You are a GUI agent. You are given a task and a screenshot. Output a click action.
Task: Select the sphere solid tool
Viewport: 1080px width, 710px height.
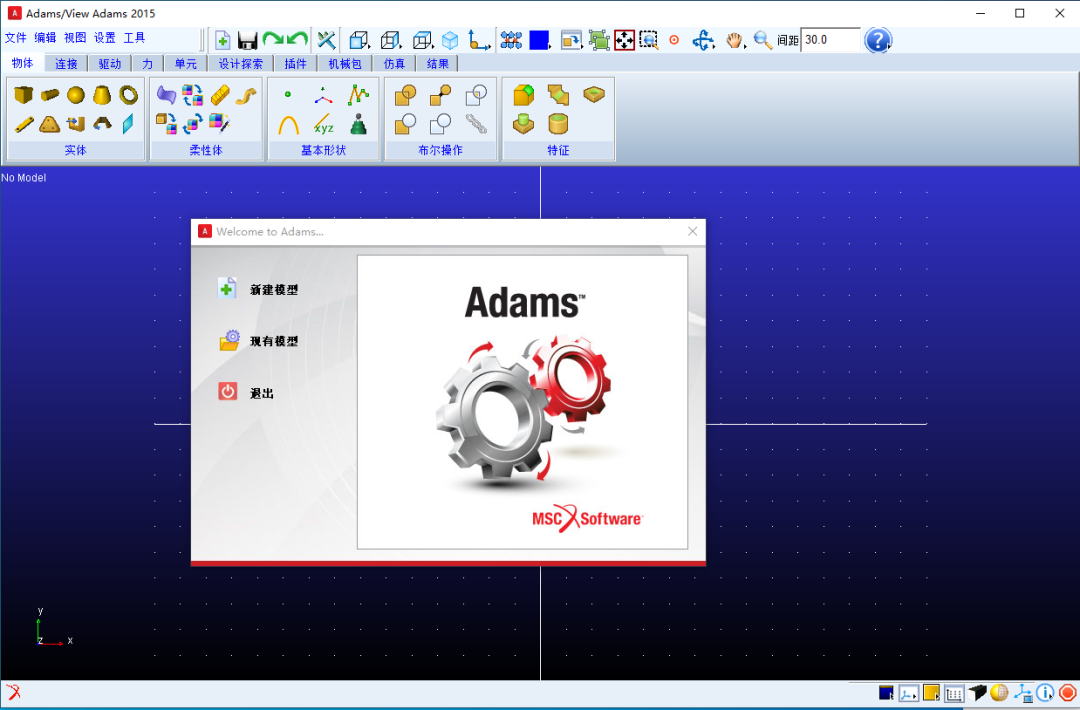point(76,95)
